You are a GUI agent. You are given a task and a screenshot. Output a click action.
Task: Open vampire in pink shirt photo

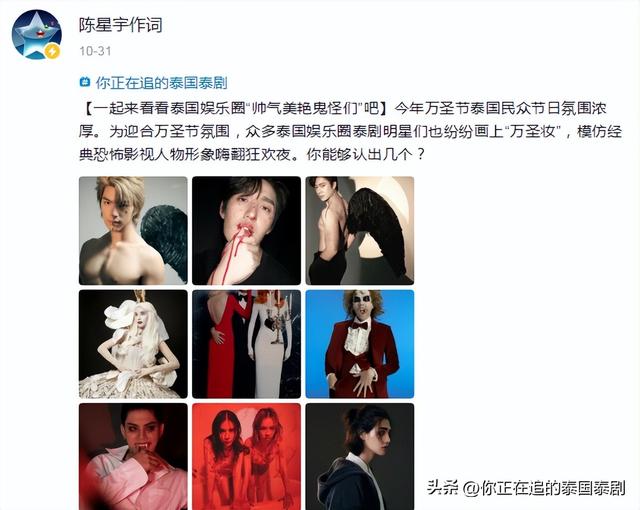[133, 457]
